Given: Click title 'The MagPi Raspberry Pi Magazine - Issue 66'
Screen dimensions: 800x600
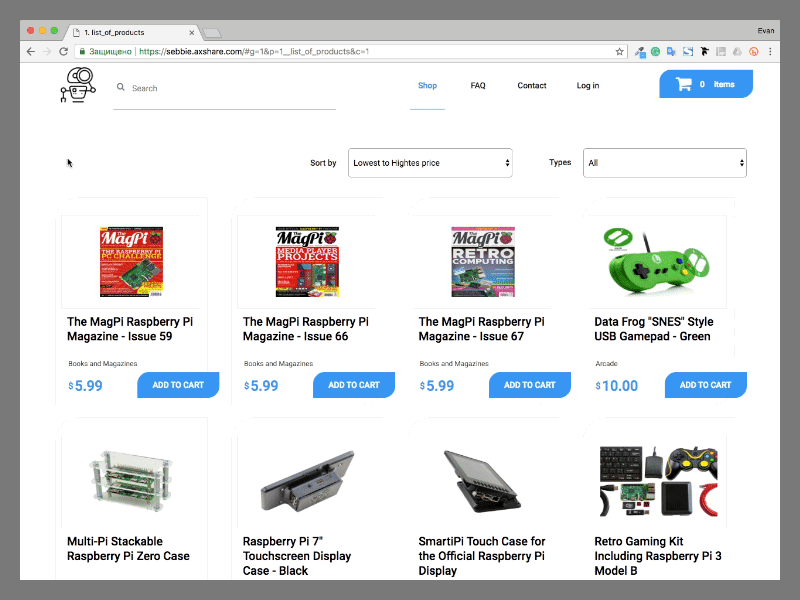Looking at the screenshot, I should [306, 329].
